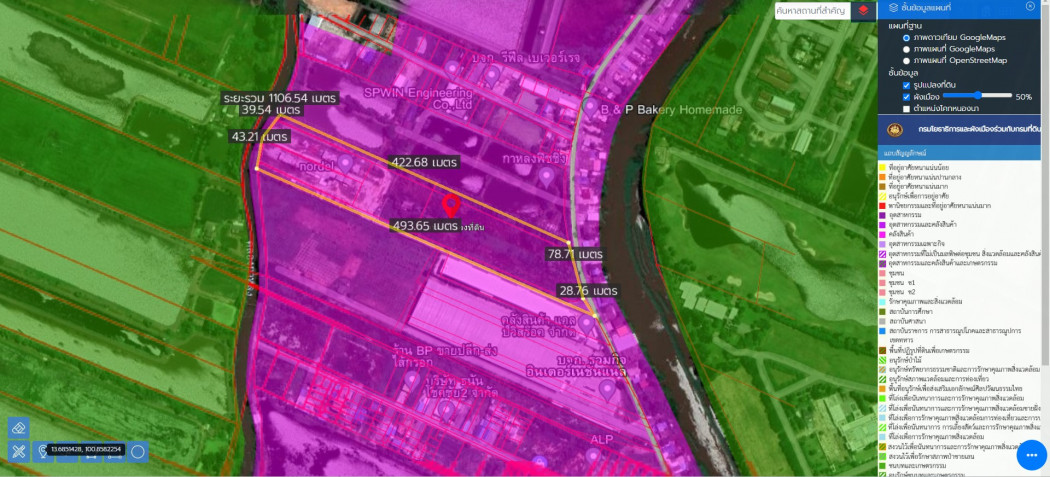Select the coordinate pin location tool
Viewport: 1050px width, 477px height.
(42, 451)
